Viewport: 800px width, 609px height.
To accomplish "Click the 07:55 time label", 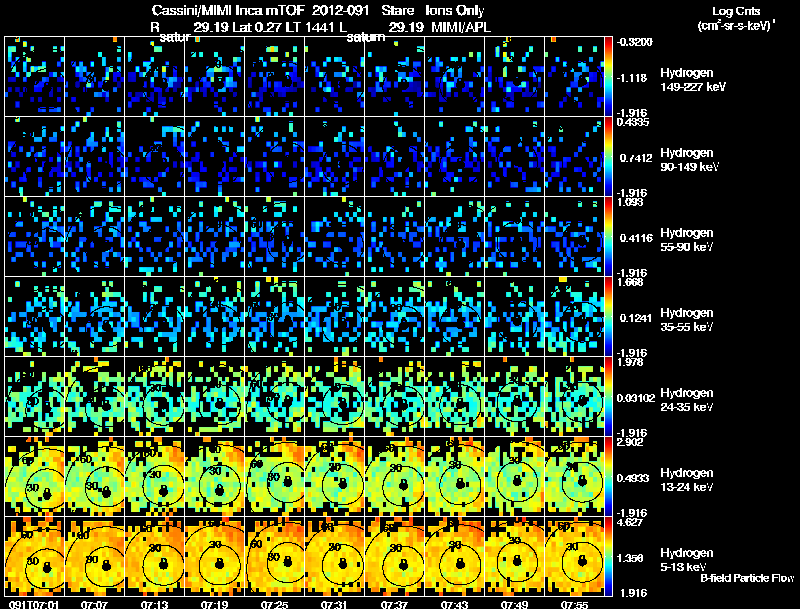I will tap(574, 605).
